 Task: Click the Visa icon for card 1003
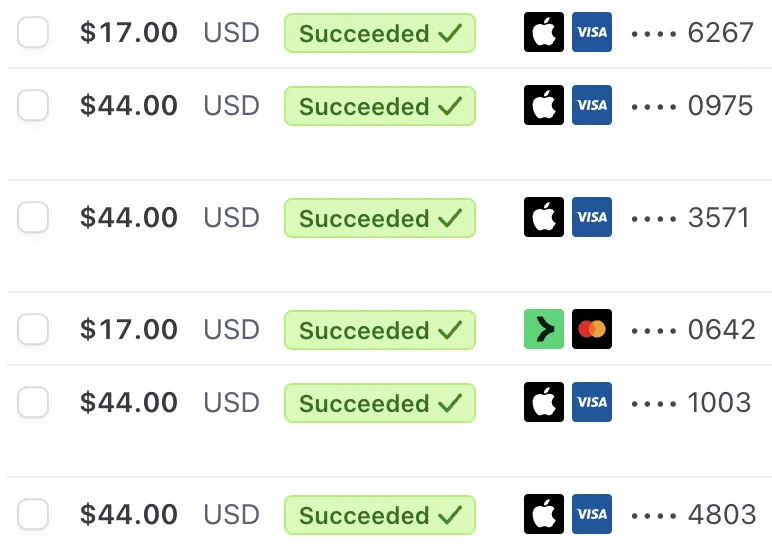(592, 402)
